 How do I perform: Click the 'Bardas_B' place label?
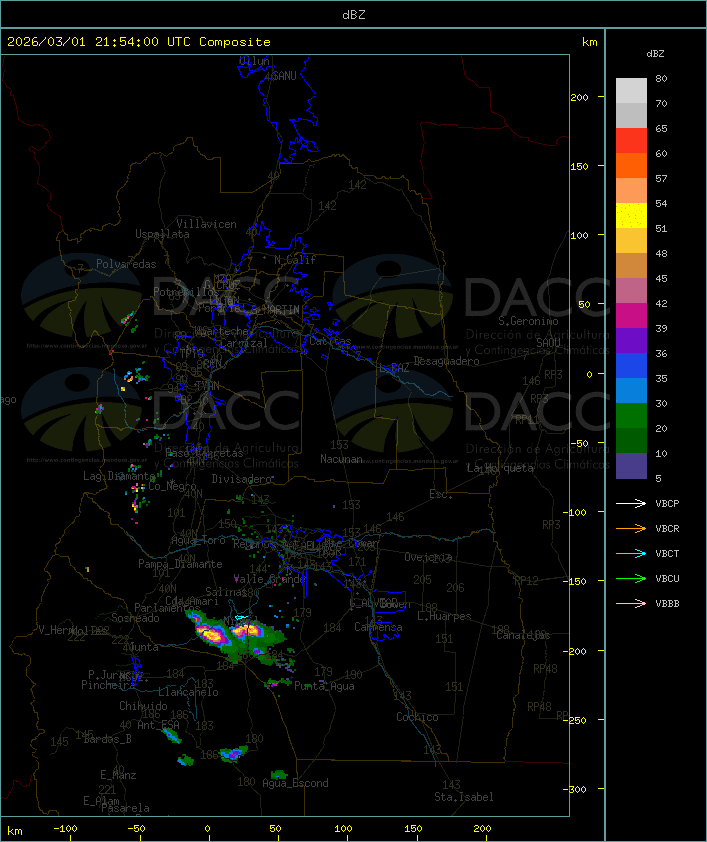107,739
